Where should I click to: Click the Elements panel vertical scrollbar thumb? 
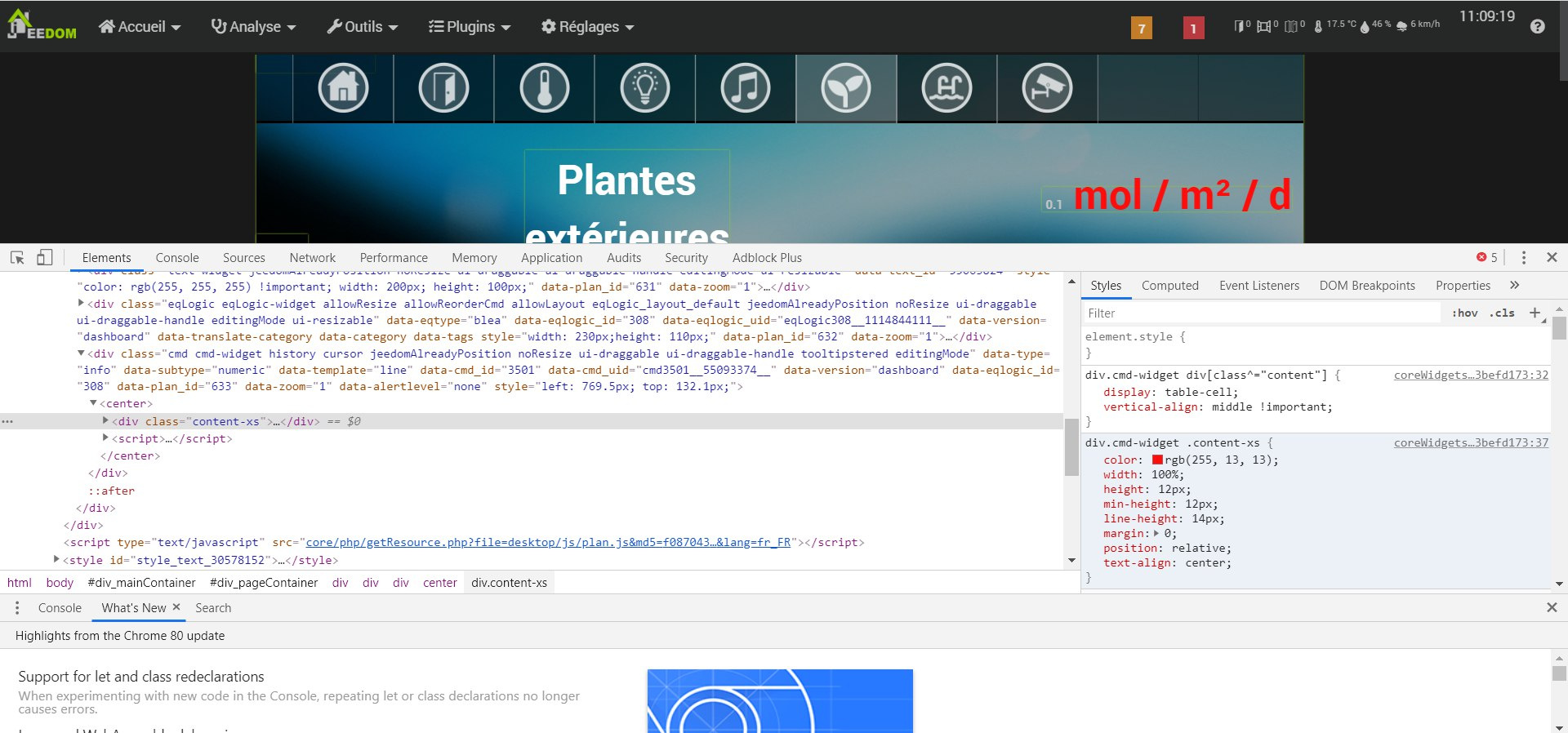pos(1071,446)
